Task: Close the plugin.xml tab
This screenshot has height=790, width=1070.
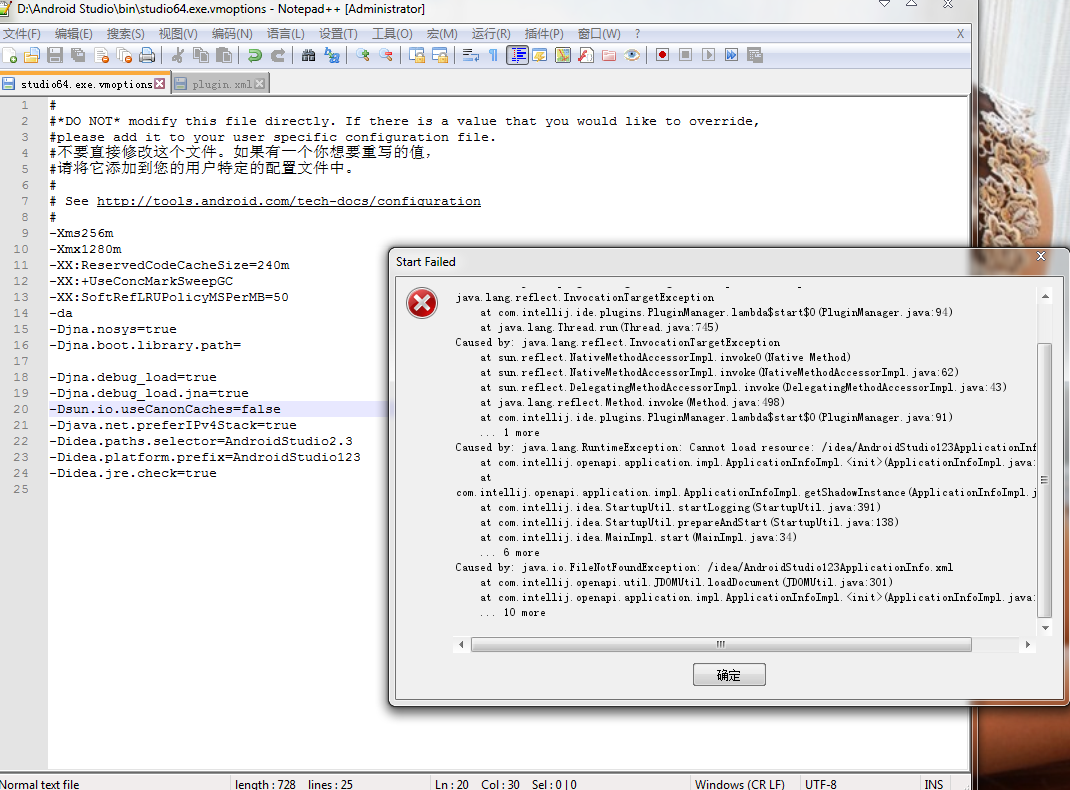Action: [259, 84]
